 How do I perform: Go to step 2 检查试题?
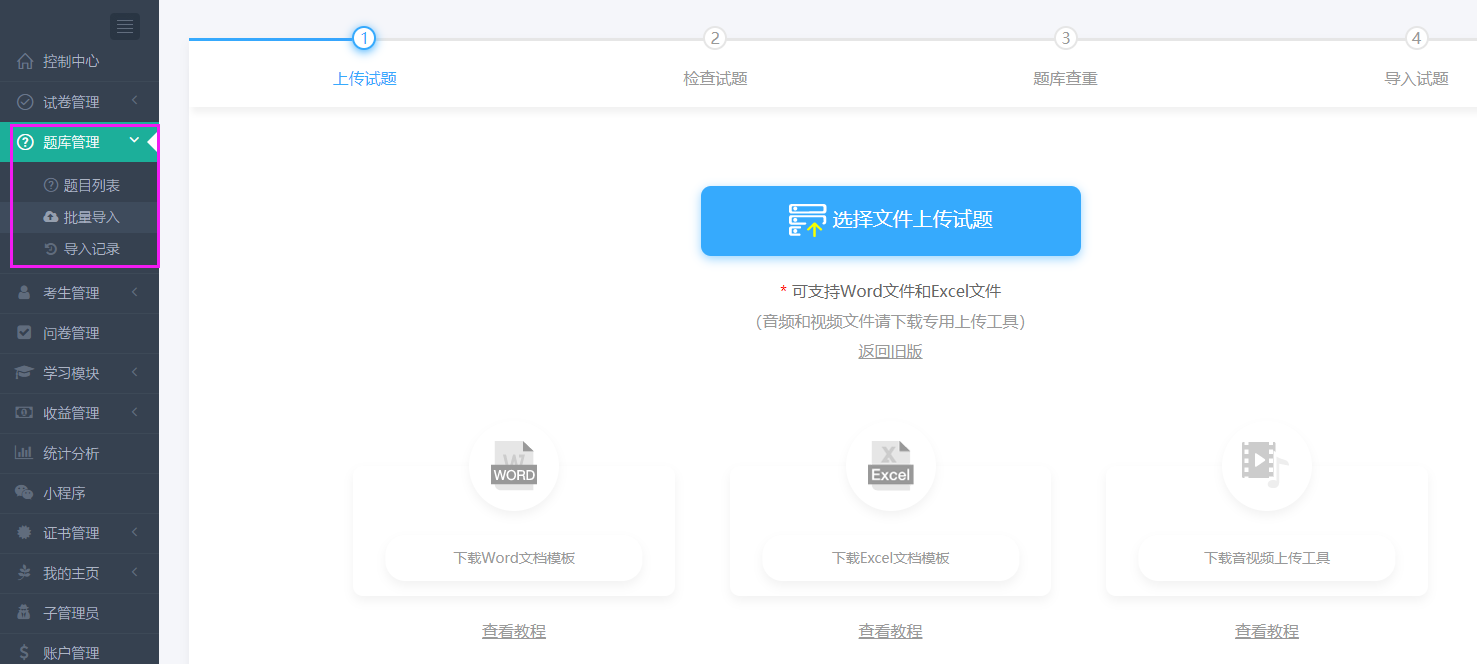714,38
